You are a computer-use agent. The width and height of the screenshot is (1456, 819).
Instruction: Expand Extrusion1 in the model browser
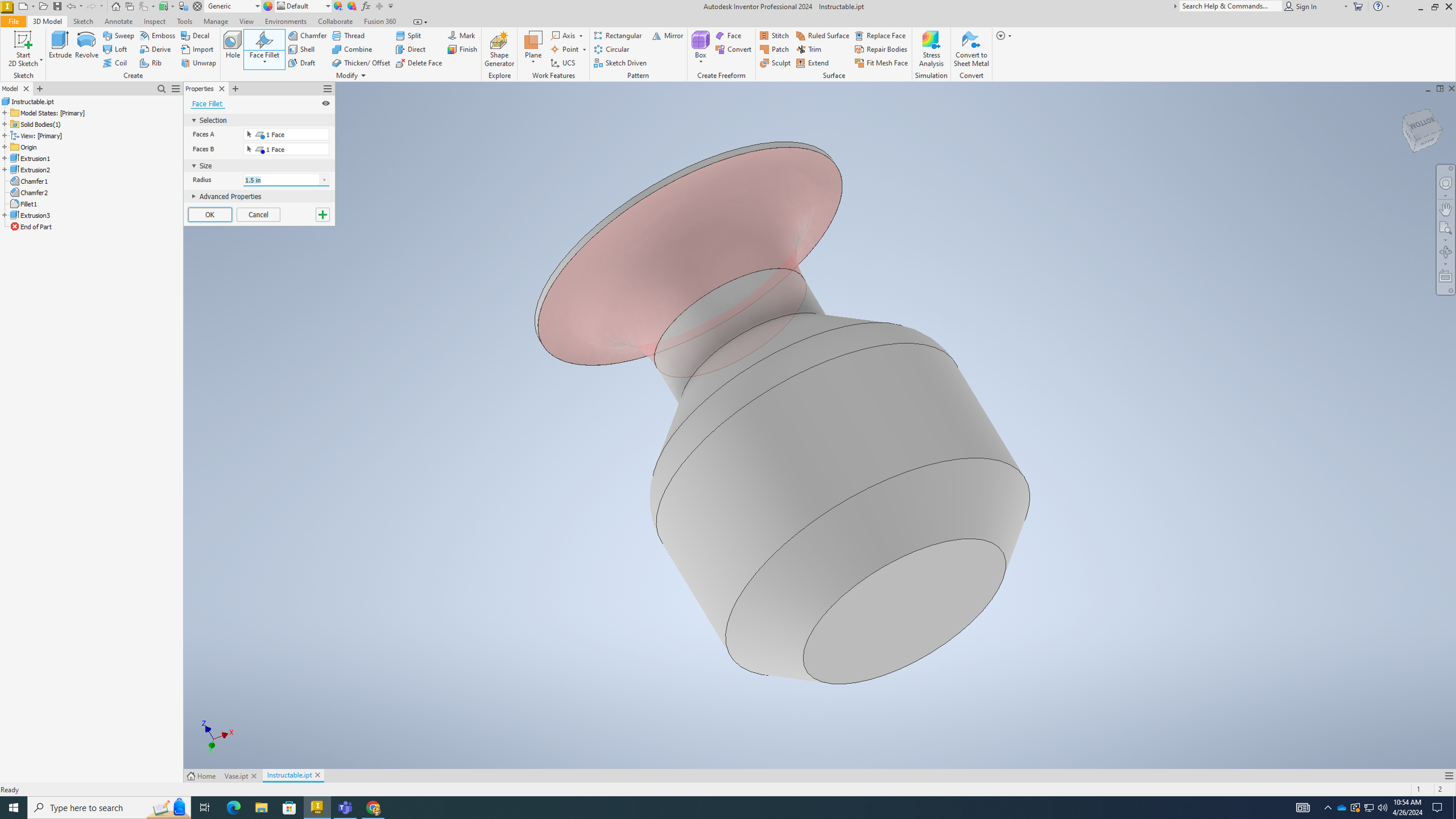tap(5, 158)
